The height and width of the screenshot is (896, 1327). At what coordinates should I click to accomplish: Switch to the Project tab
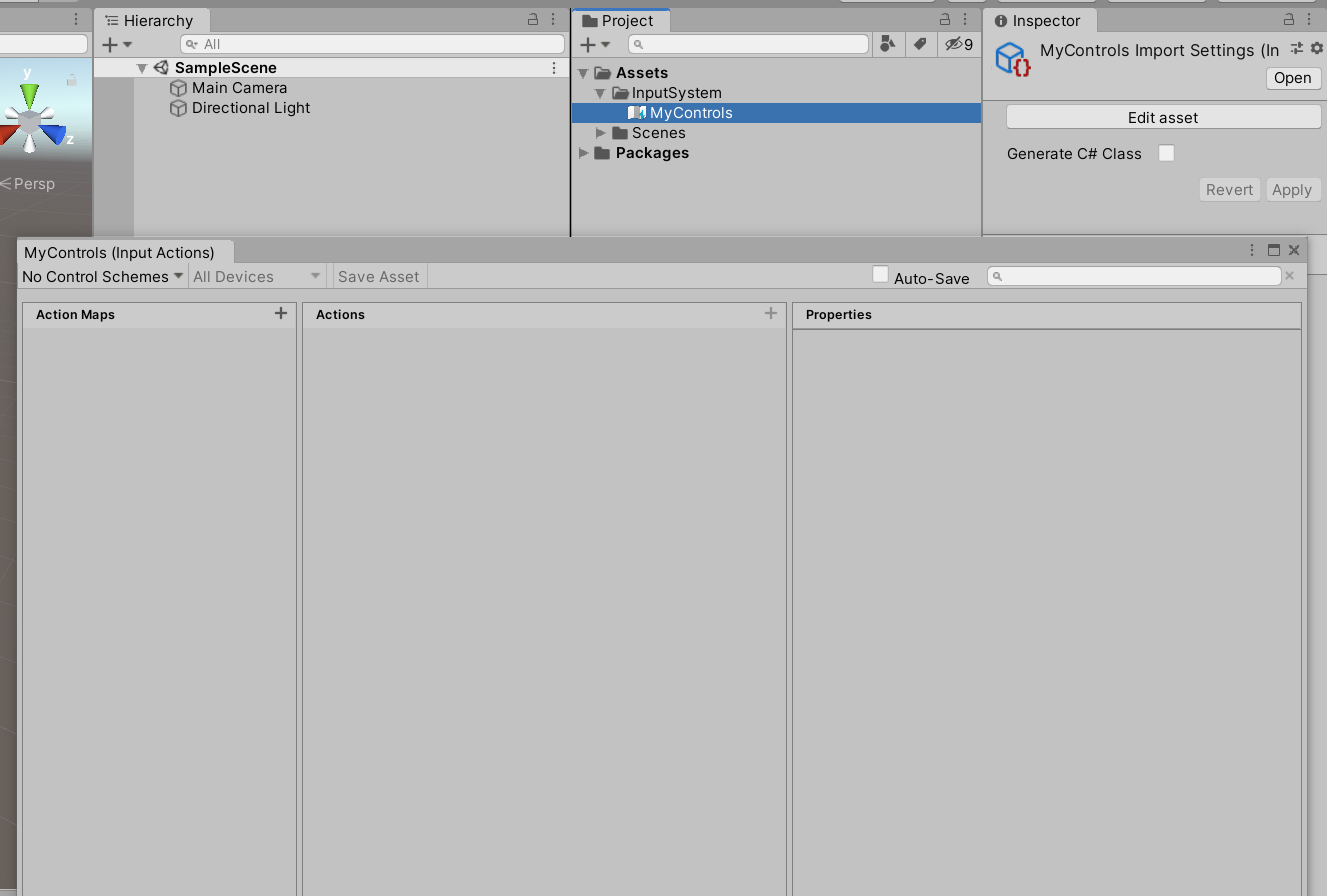click(x=620, y=20)
